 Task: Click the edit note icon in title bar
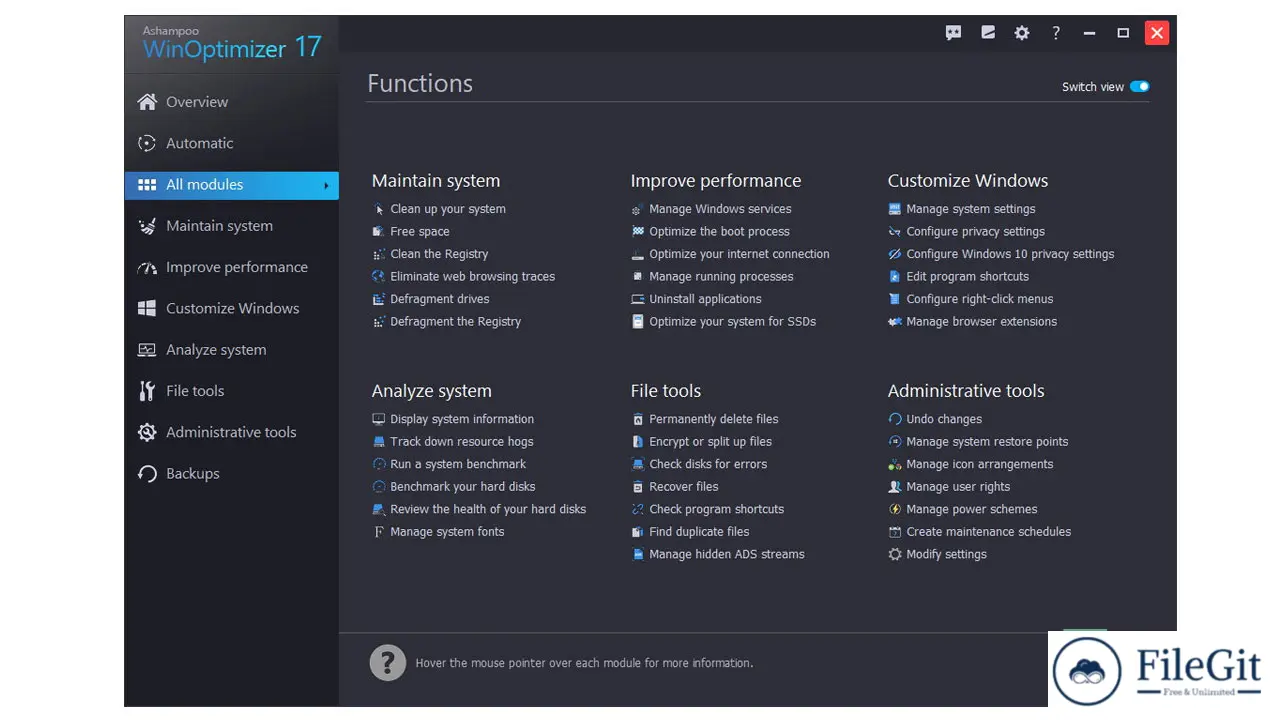click(x=988, y=33)
